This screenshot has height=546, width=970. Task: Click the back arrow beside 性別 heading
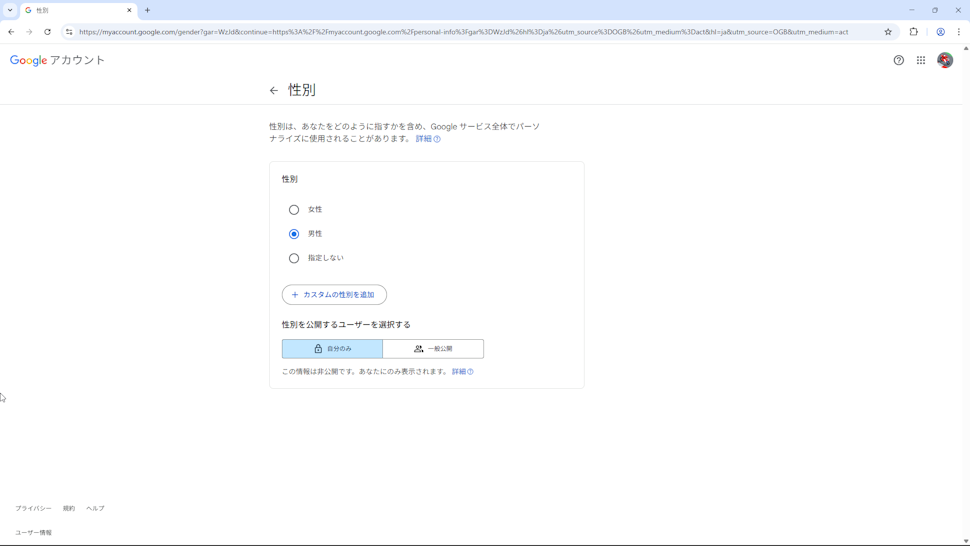[274, 91]
